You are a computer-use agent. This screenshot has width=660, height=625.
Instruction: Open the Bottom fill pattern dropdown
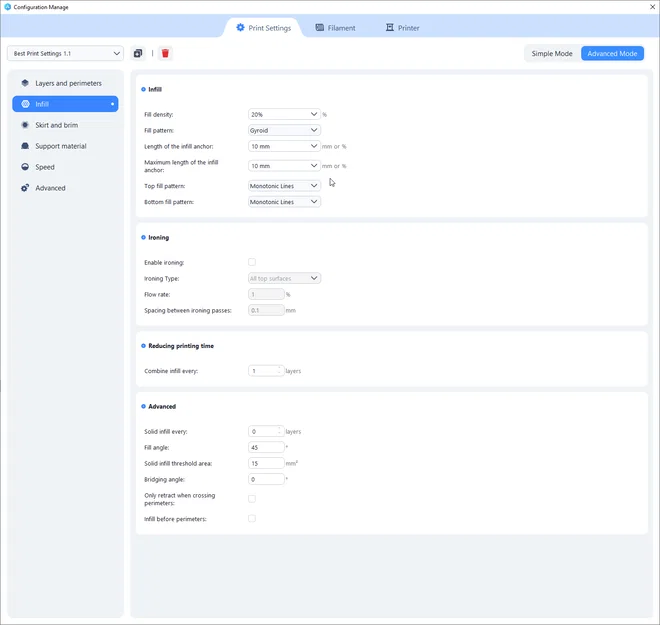coord(284,202)
